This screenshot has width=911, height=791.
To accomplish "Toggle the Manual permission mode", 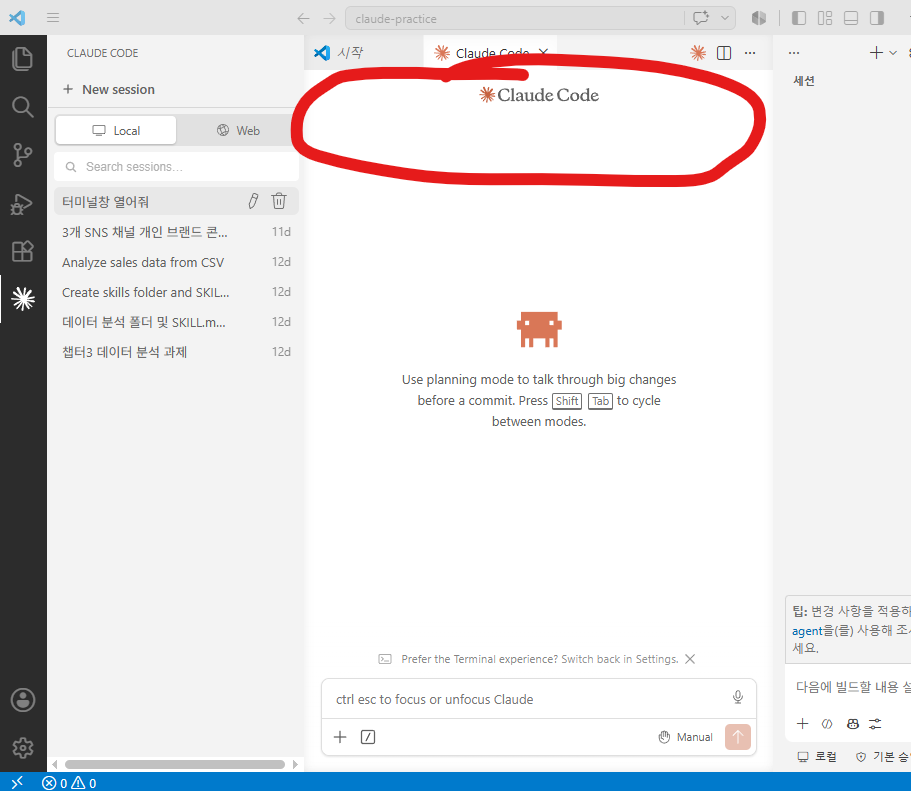I will (x=686, y=737).
